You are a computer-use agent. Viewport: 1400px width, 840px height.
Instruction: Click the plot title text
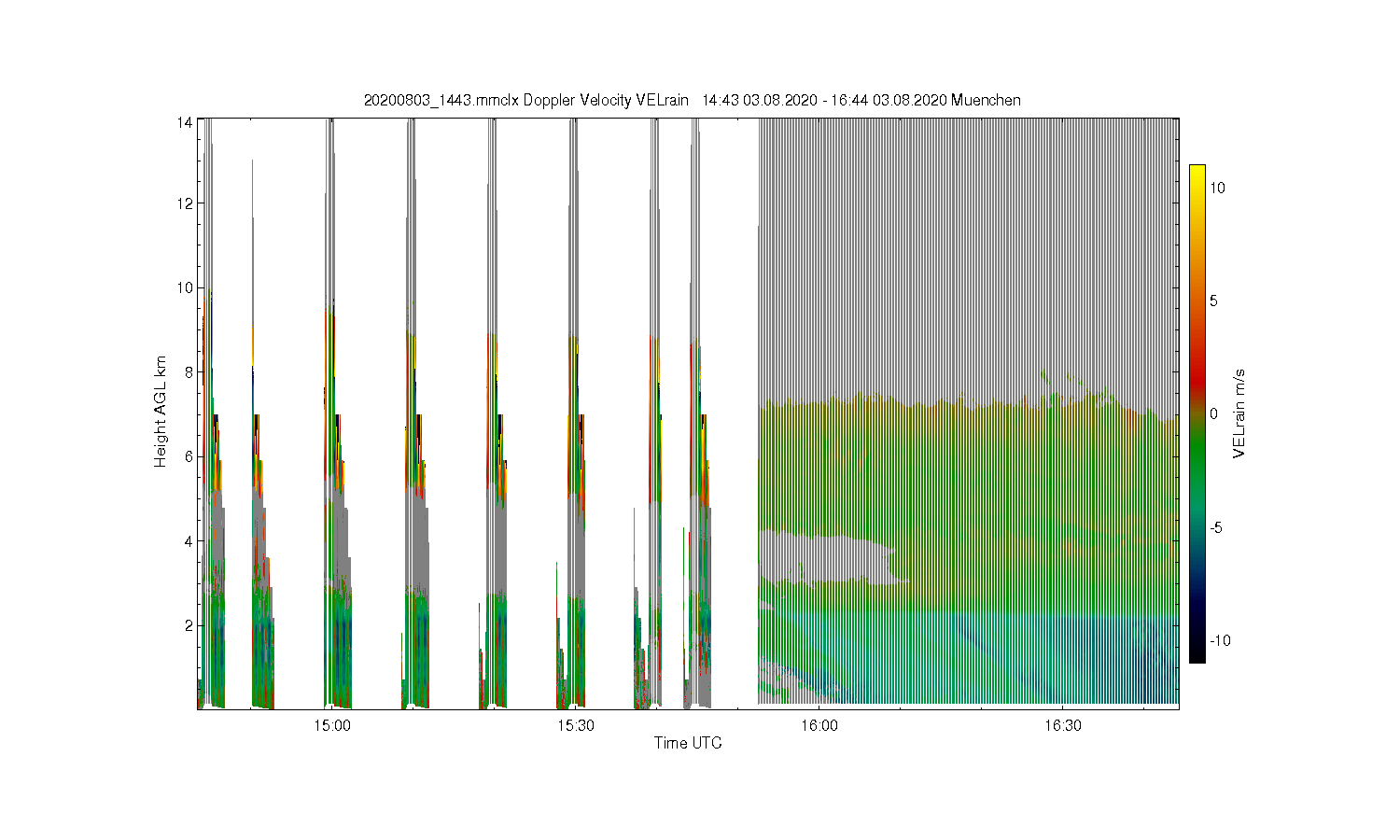(692, 100)
